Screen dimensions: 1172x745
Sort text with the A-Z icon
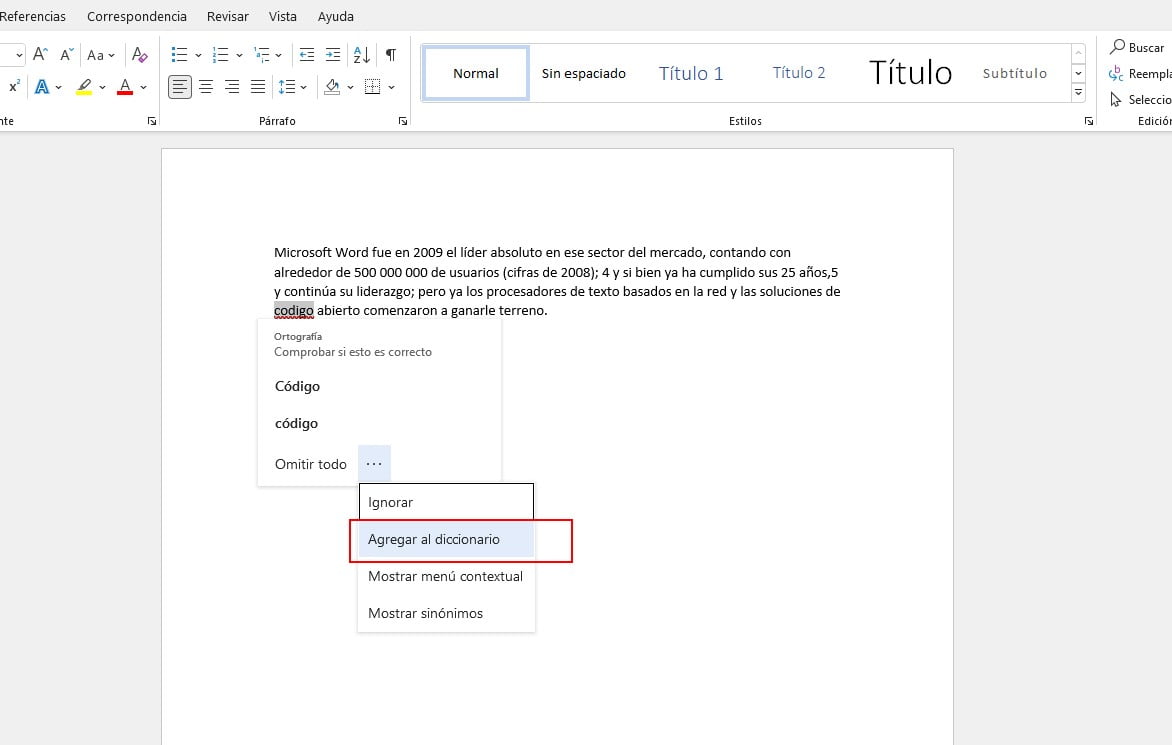362,55
